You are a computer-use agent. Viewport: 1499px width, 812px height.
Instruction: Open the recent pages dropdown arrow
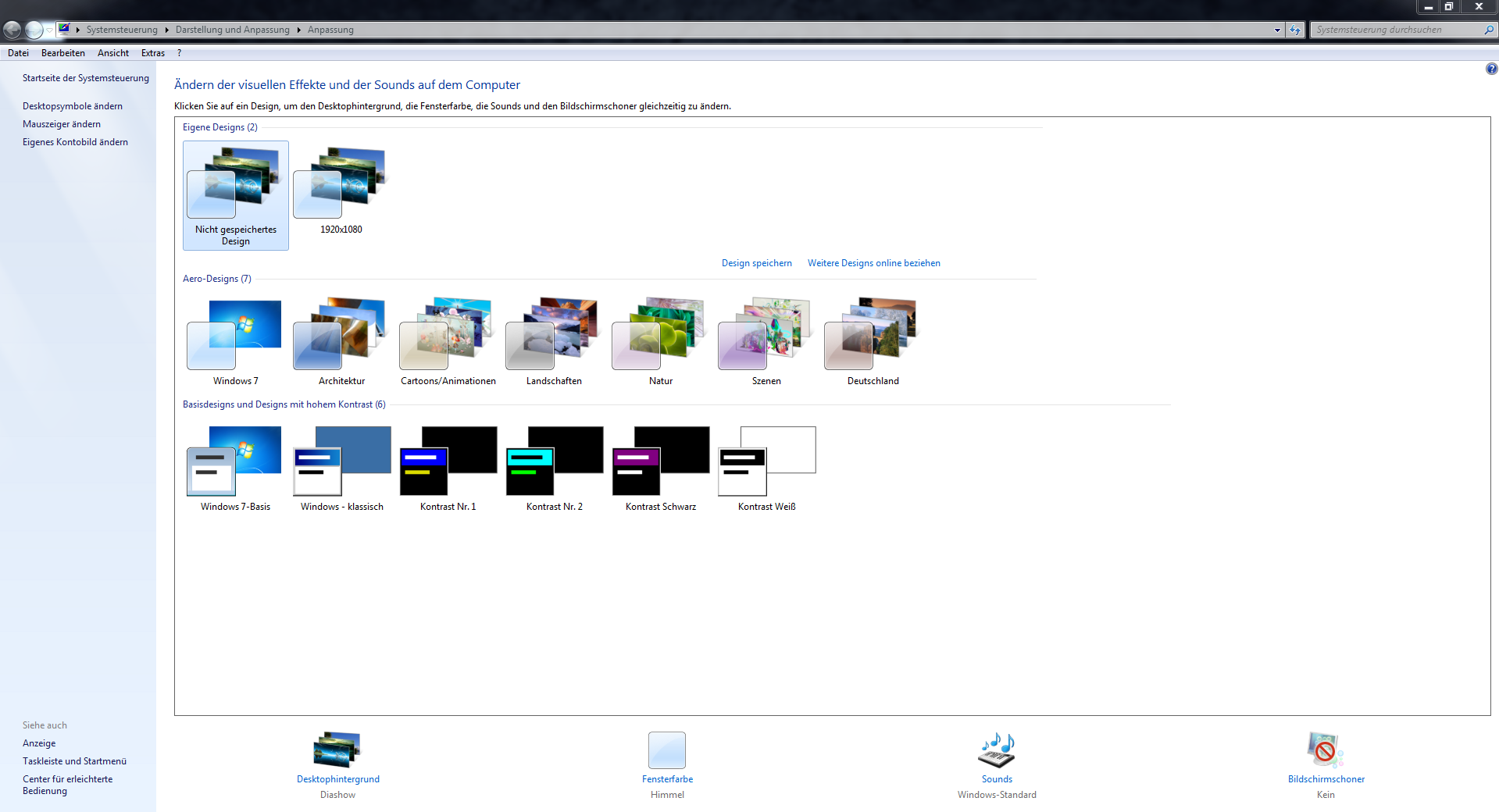pyautogui.click(x=49, y=30)
